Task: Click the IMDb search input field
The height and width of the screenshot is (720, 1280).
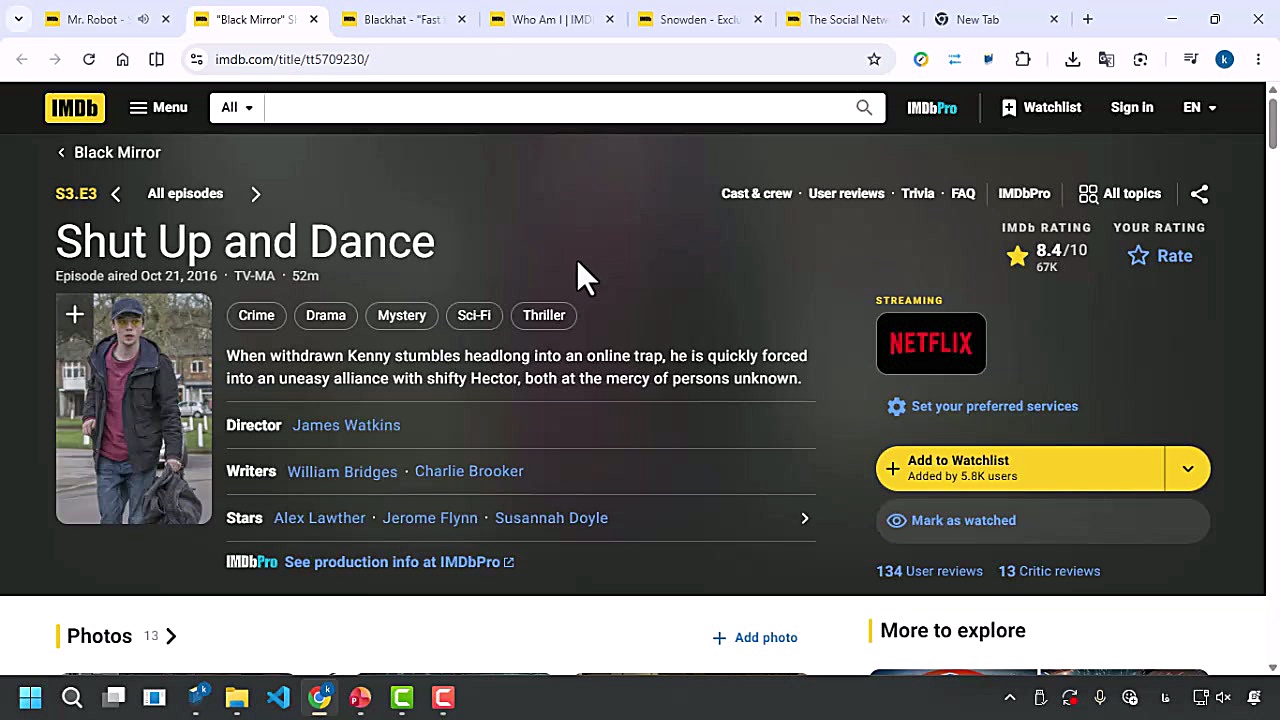Action: 557,107
